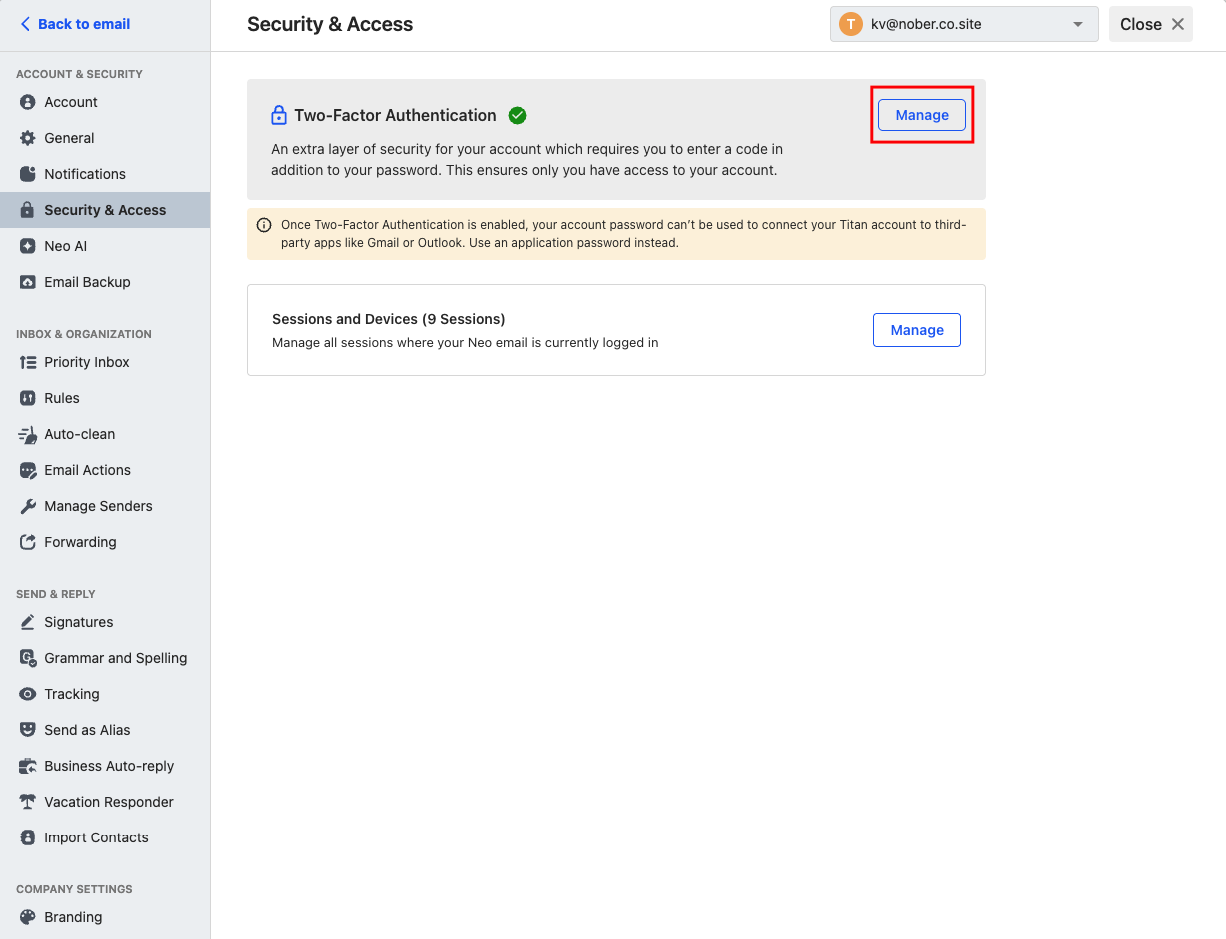The height and width of the screenshot is (939, 1226).
Task: Click the Vacation Responder palm tree icon
Action: (28, 802)
